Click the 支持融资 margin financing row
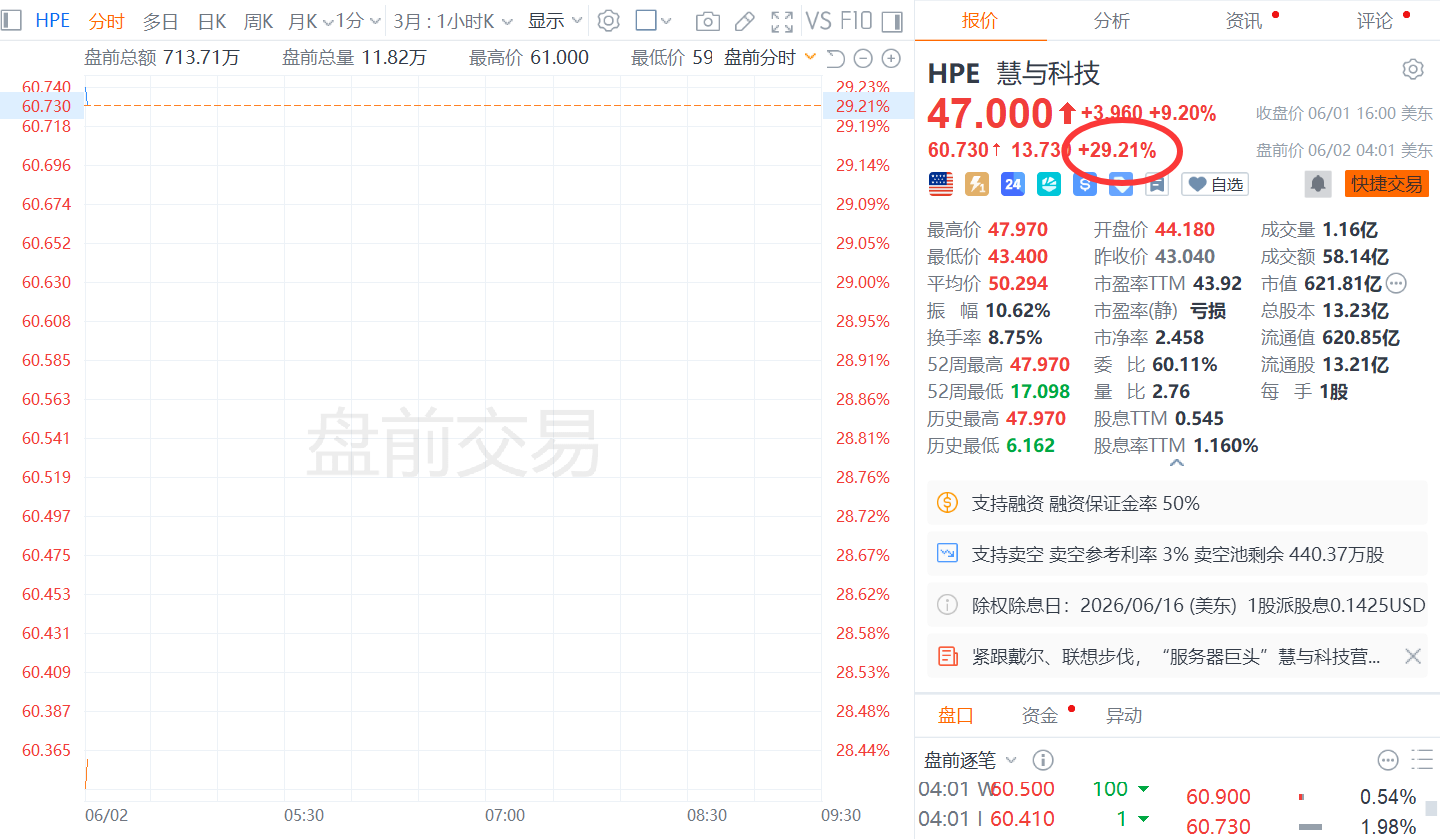Image resolution: width=1441 pixels, height=839 pixels. (x=1177, y=503)
